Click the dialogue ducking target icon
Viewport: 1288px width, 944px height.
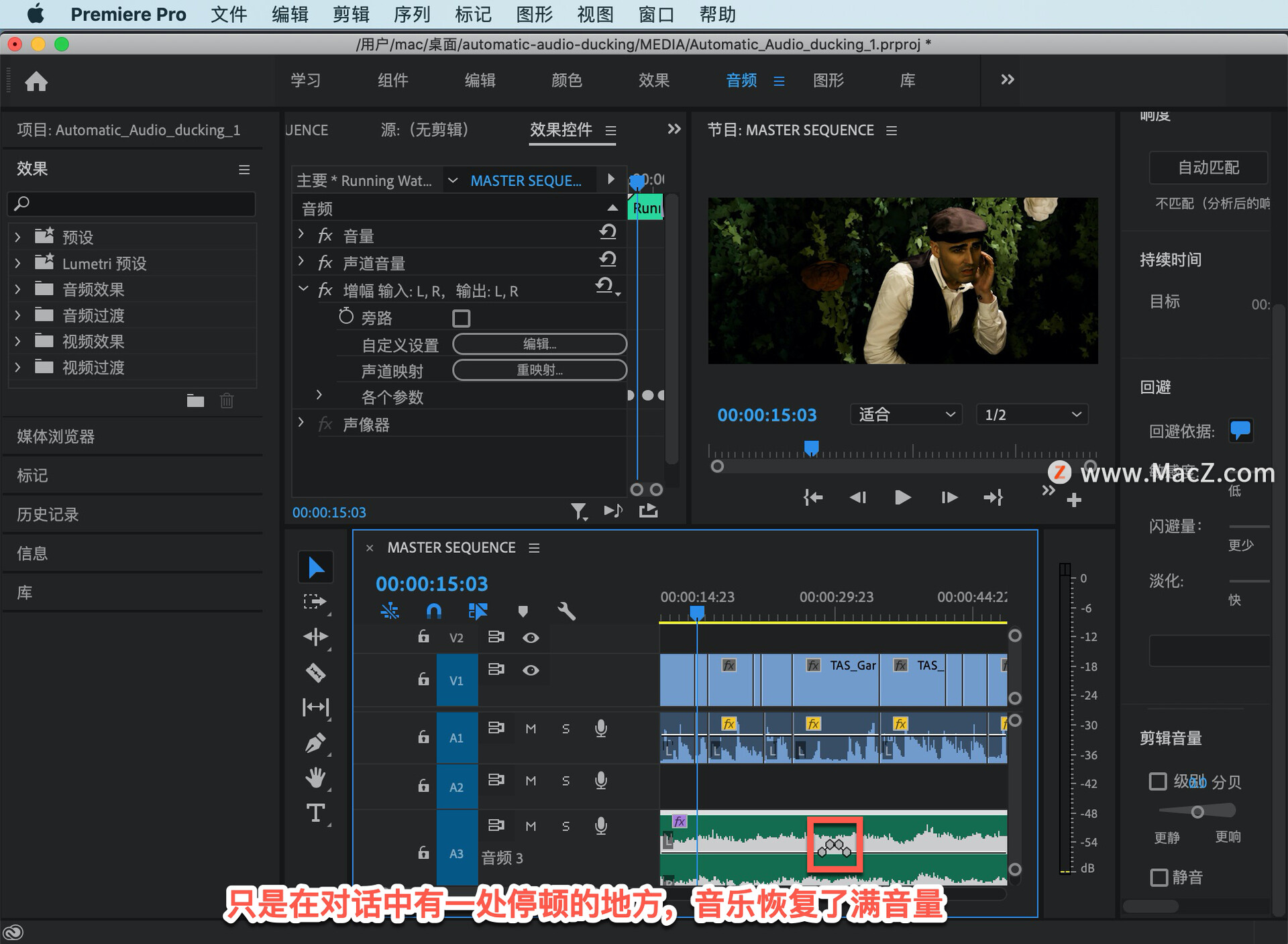[x=1240, y=430]
